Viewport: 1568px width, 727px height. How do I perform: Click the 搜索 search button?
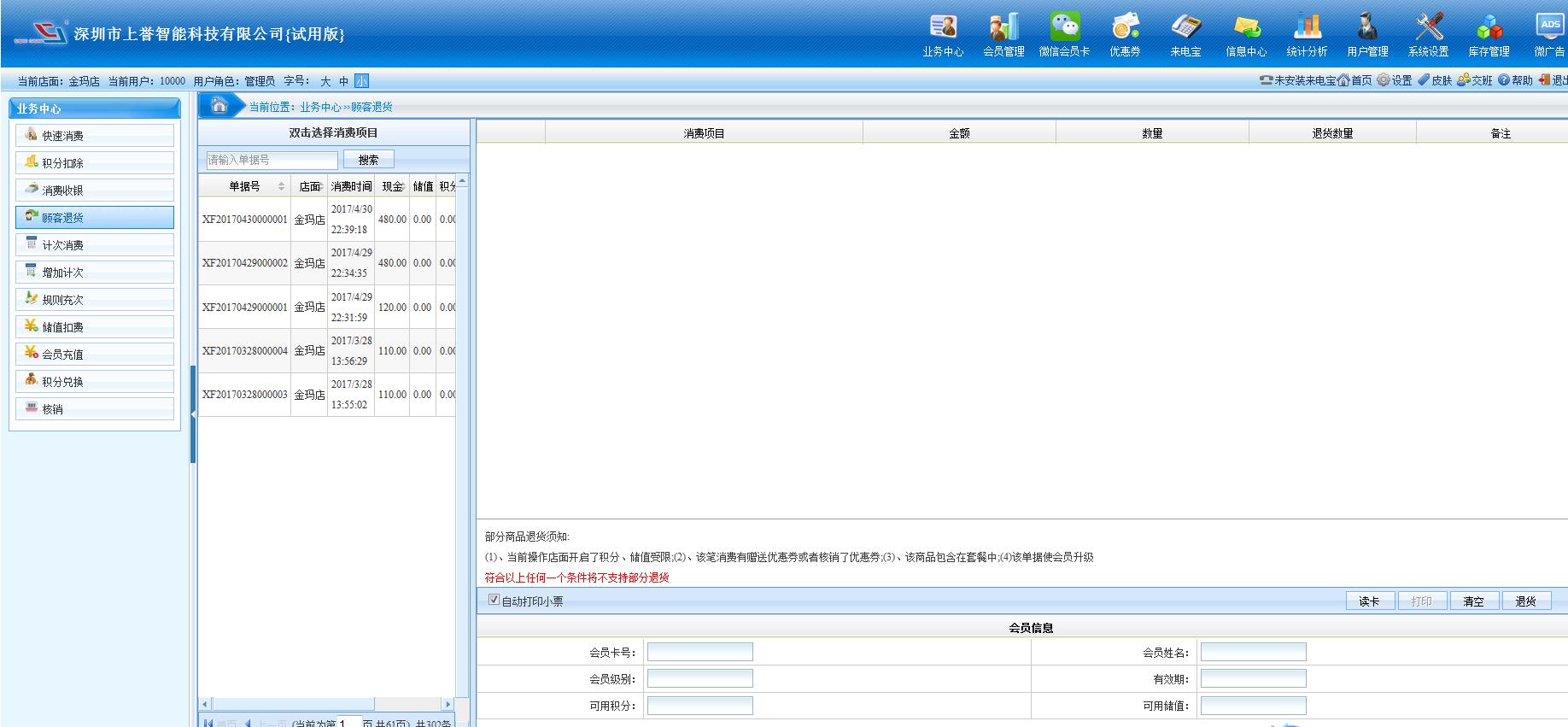pos(368,160)
